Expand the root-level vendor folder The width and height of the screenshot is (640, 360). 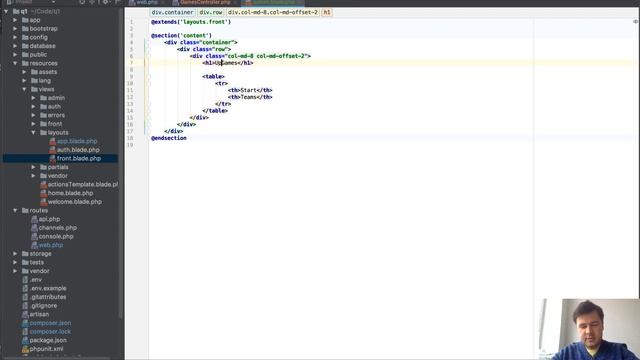pos(15,271)
